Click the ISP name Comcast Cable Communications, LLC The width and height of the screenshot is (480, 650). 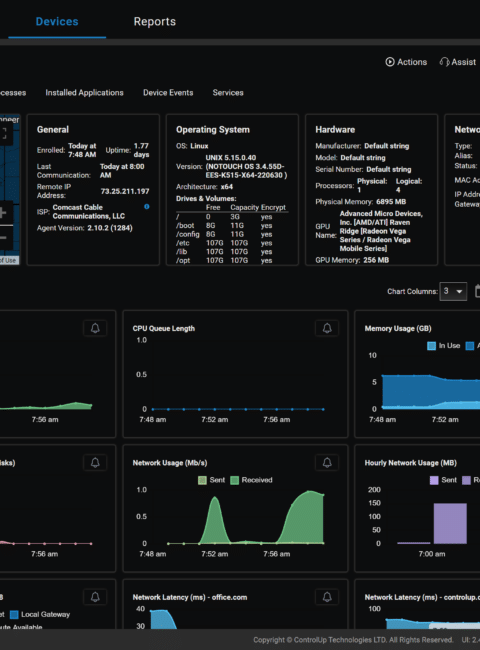(x=89, y=211)
